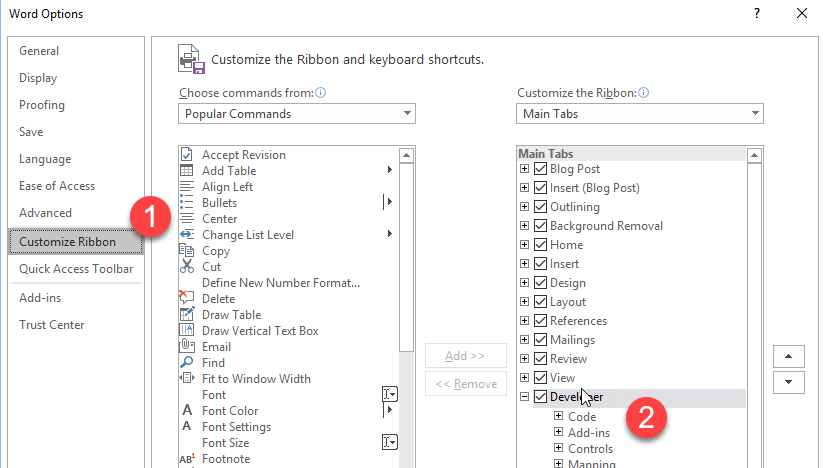Expand the Controls group node
823x468 pixels.
point(558,448)
